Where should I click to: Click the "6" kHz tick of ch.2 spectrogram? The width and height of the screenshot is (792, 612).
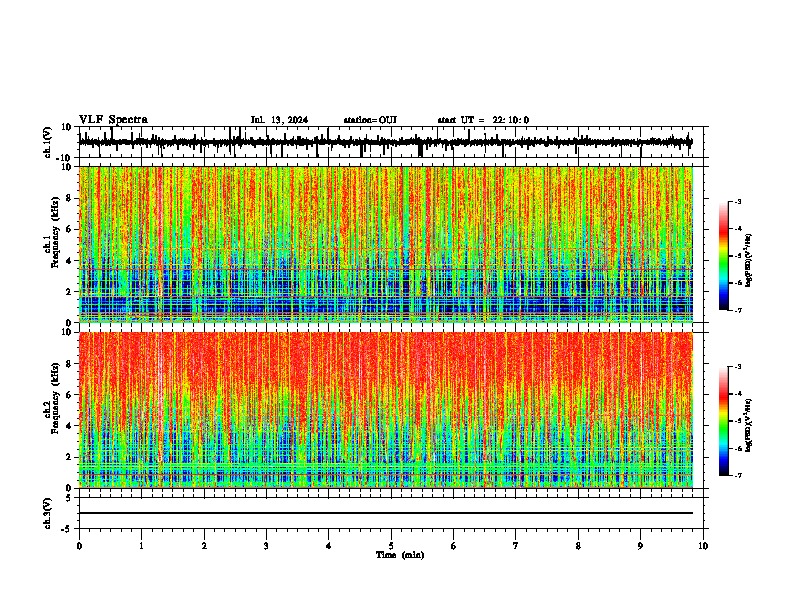pyautogui.click(x=69, y=395)
